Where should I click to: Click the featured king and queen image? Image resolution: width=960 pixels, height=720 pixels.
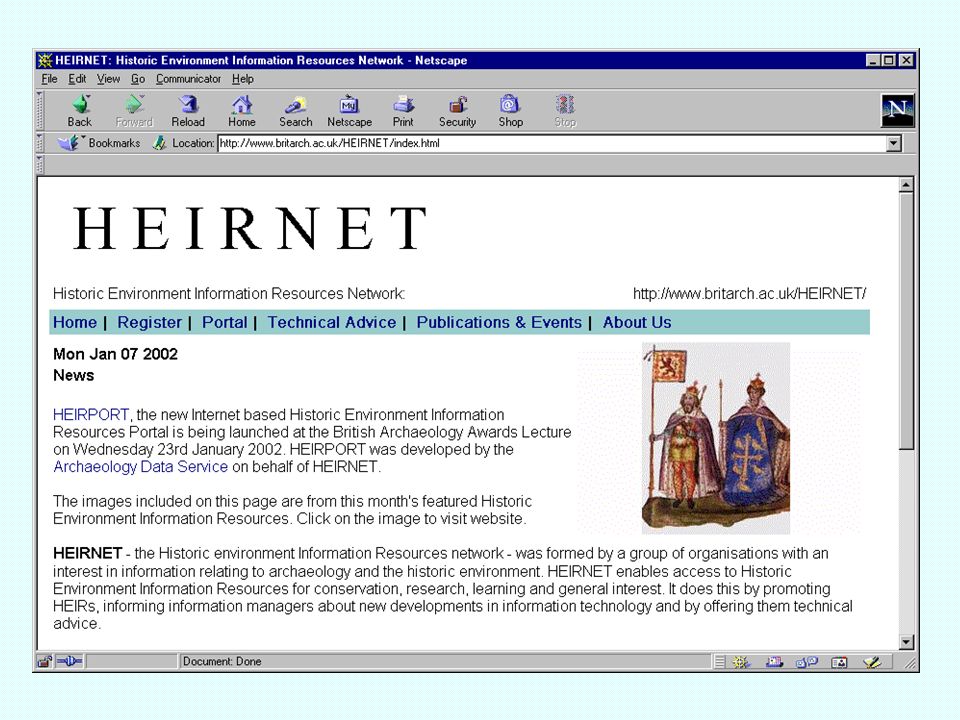click(716, 438)
